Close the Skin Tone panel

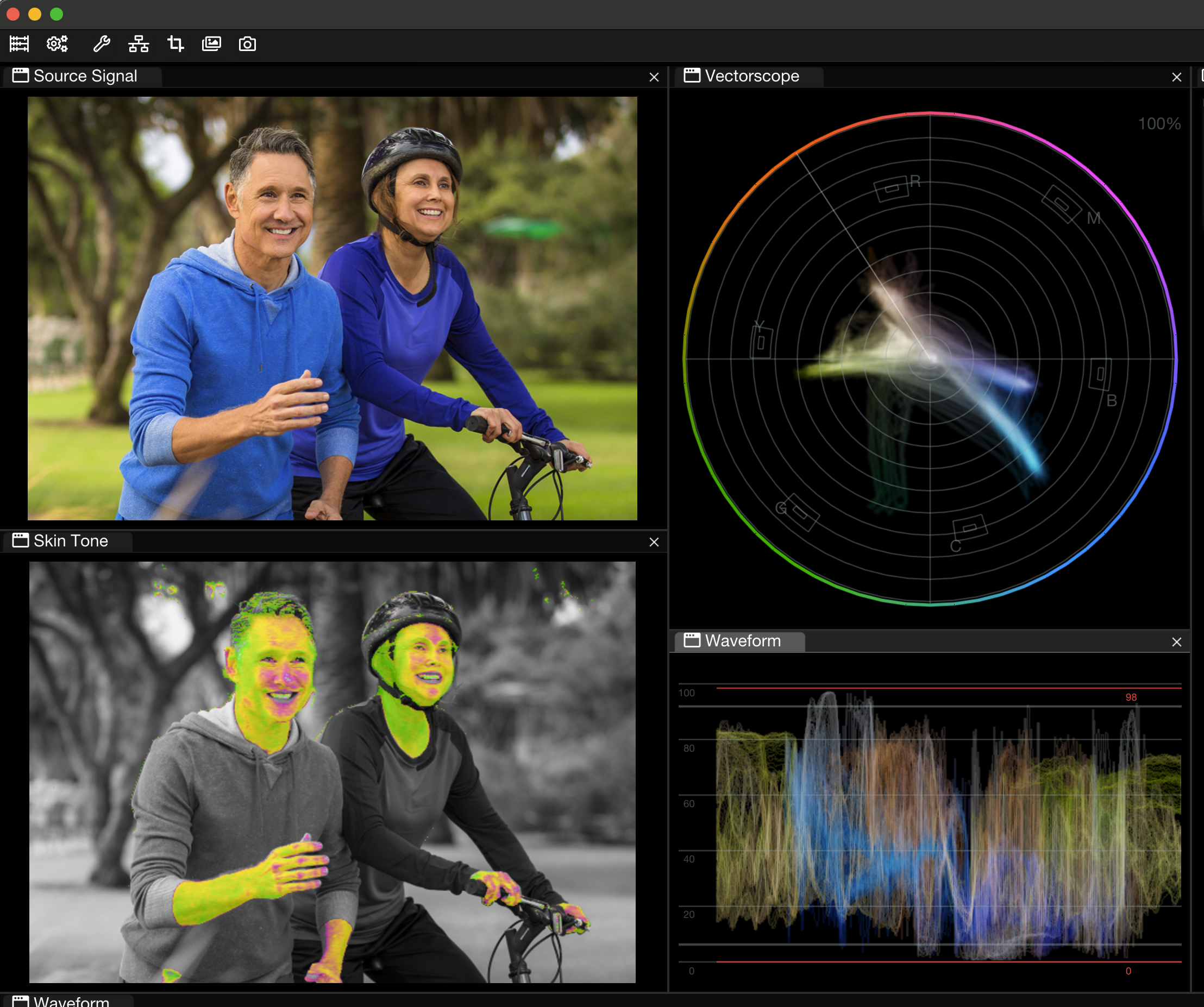click(x=654, y=542)
